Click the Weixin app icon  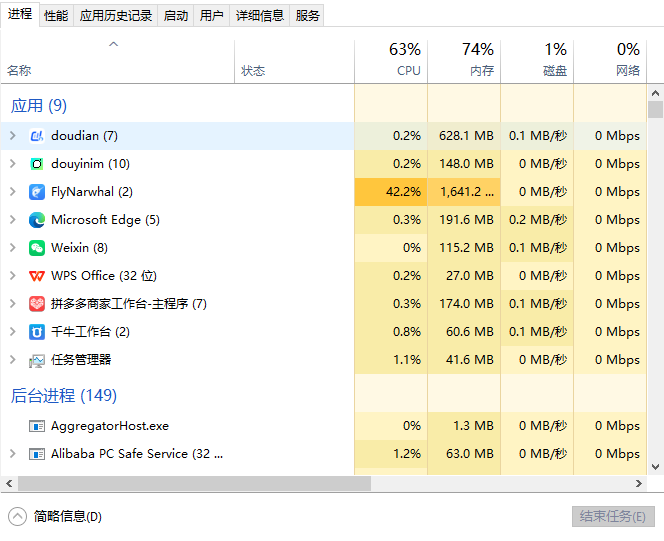[37, 248]
